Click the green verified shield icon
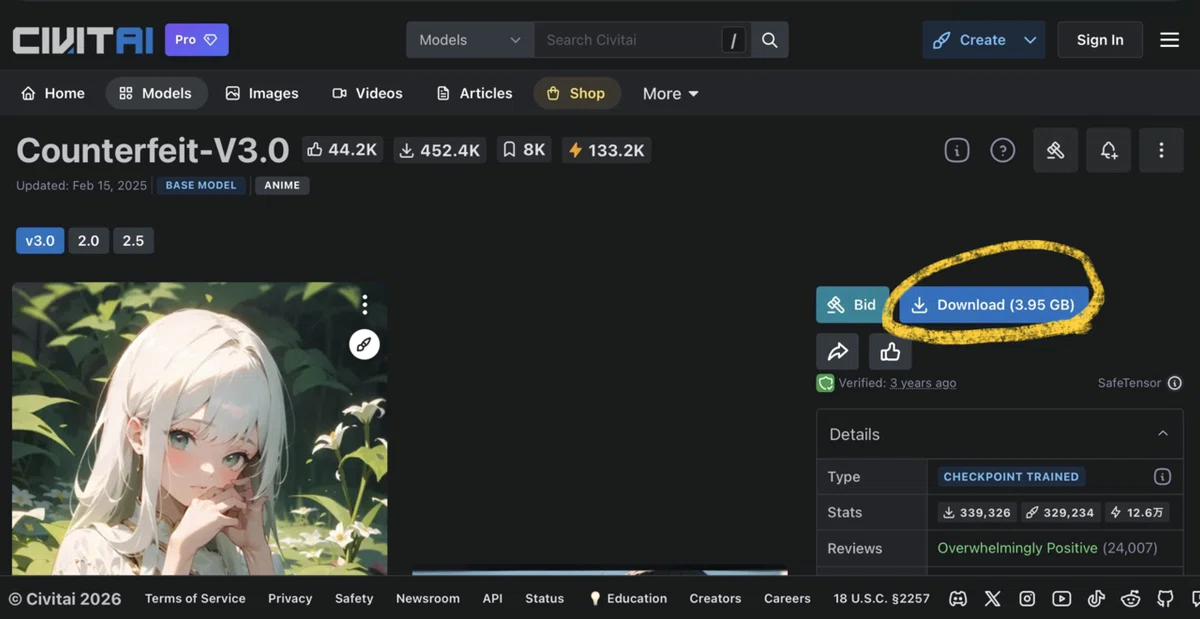This screenshot has width=1200, height=619. tap(825, 383)
